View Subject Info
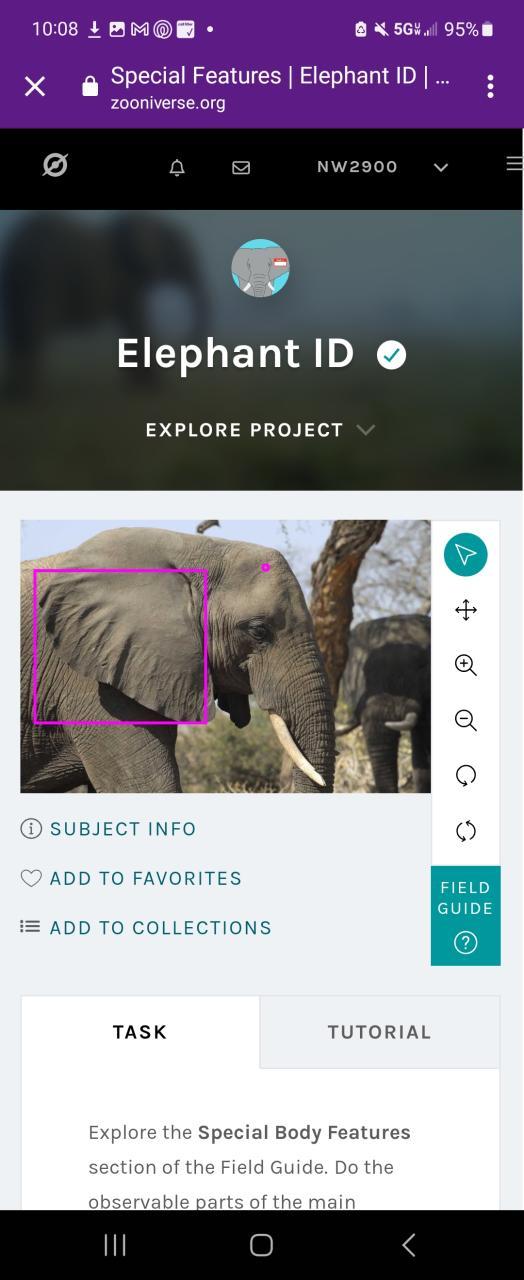This screenshot has height=1280, width=524. (x=108, y=829)
